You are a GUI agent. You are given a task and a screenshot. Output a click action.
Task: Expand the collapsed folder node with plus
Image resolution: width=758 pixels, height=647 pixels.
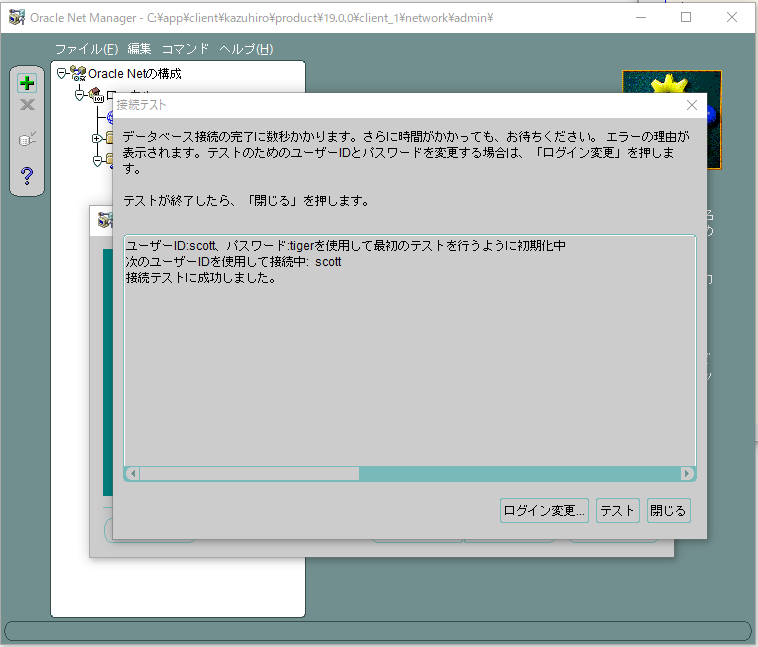(x=96, y=138)
